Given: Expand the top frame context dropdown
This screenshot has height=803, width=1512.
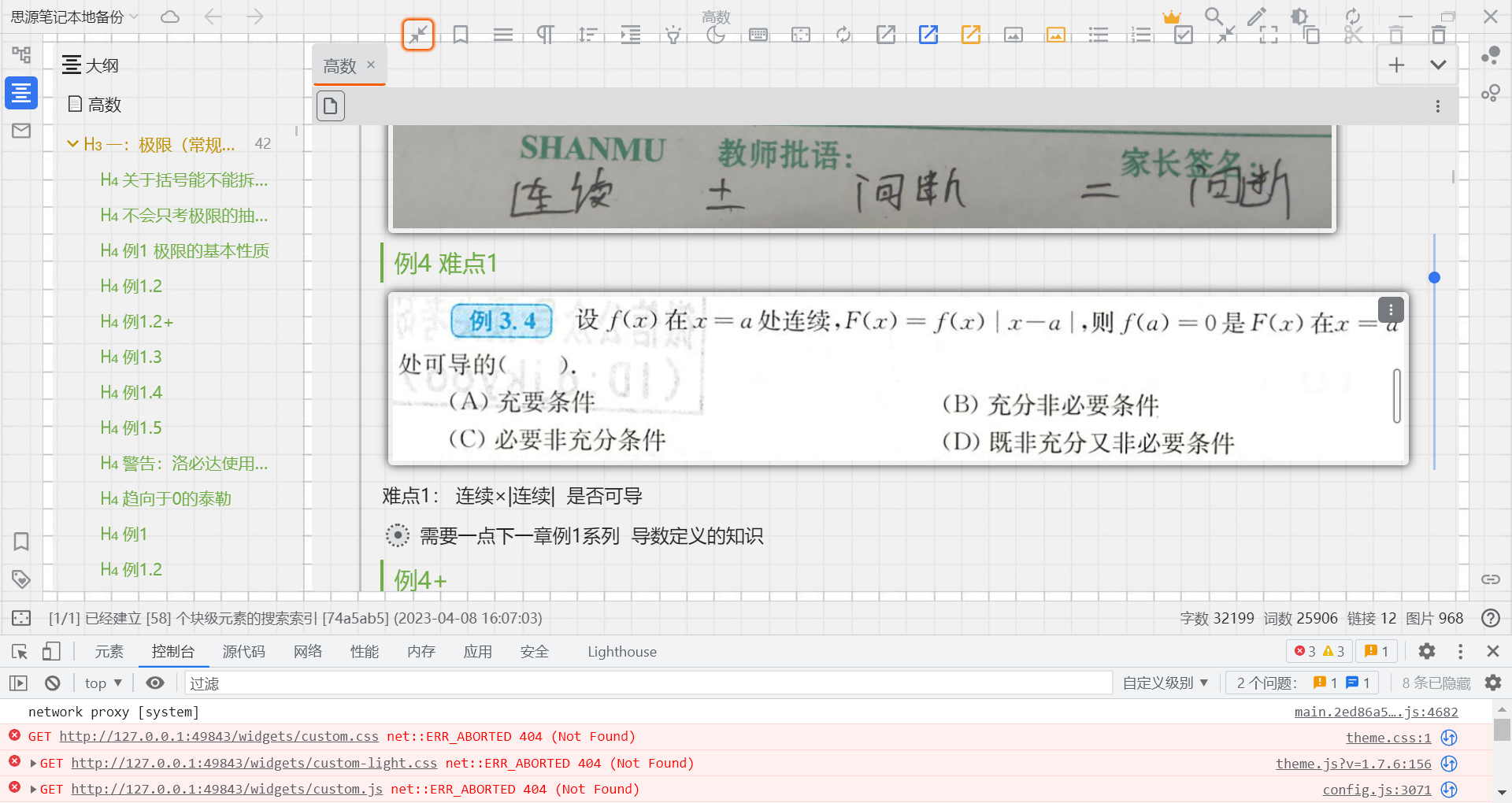Looking at the screenshot, I should (102, 683).
